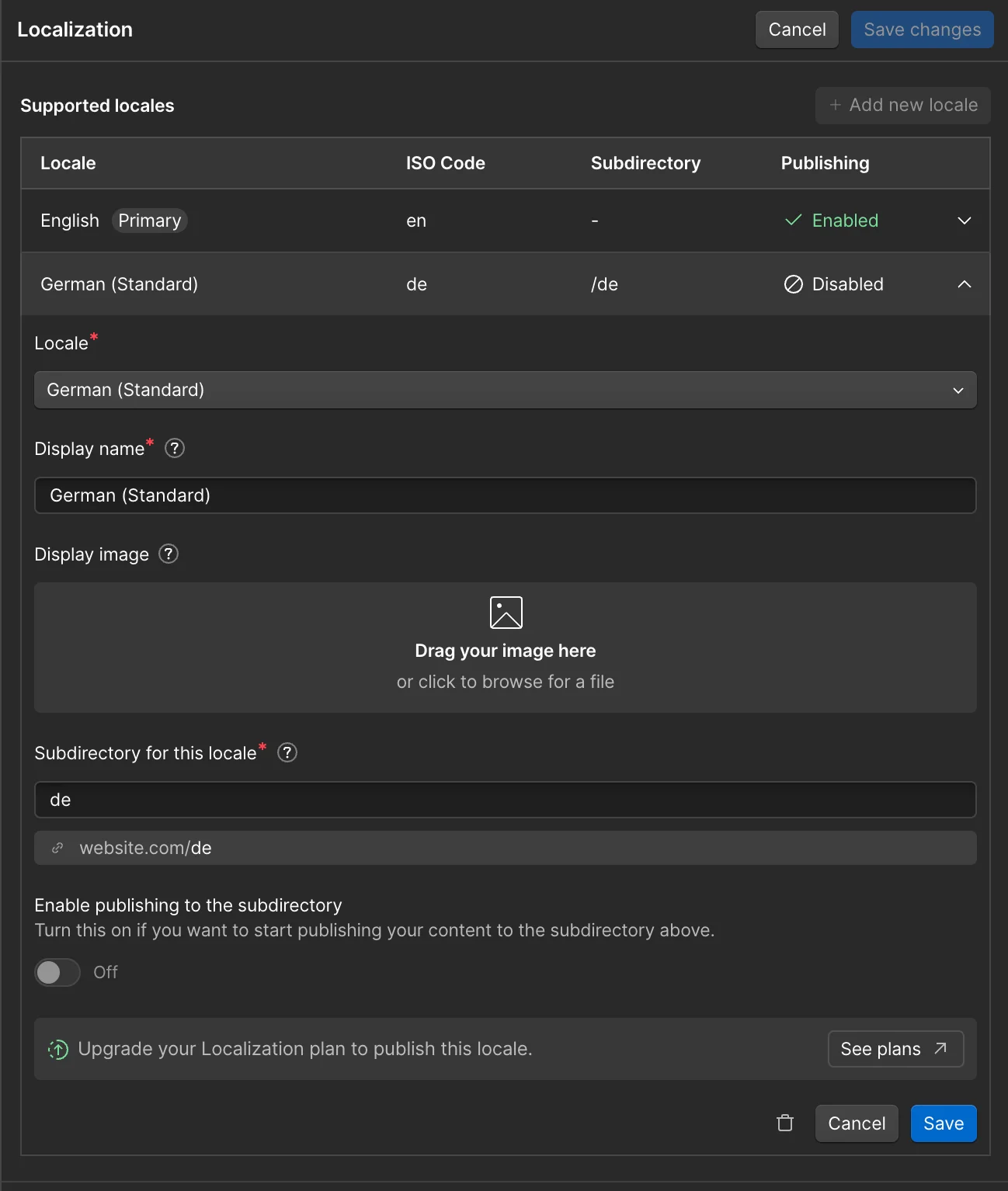Image resolution: width=1008 pixels, height=1191 pixels.
Task: Click the Add new locale button
Action: pos(902,105)
